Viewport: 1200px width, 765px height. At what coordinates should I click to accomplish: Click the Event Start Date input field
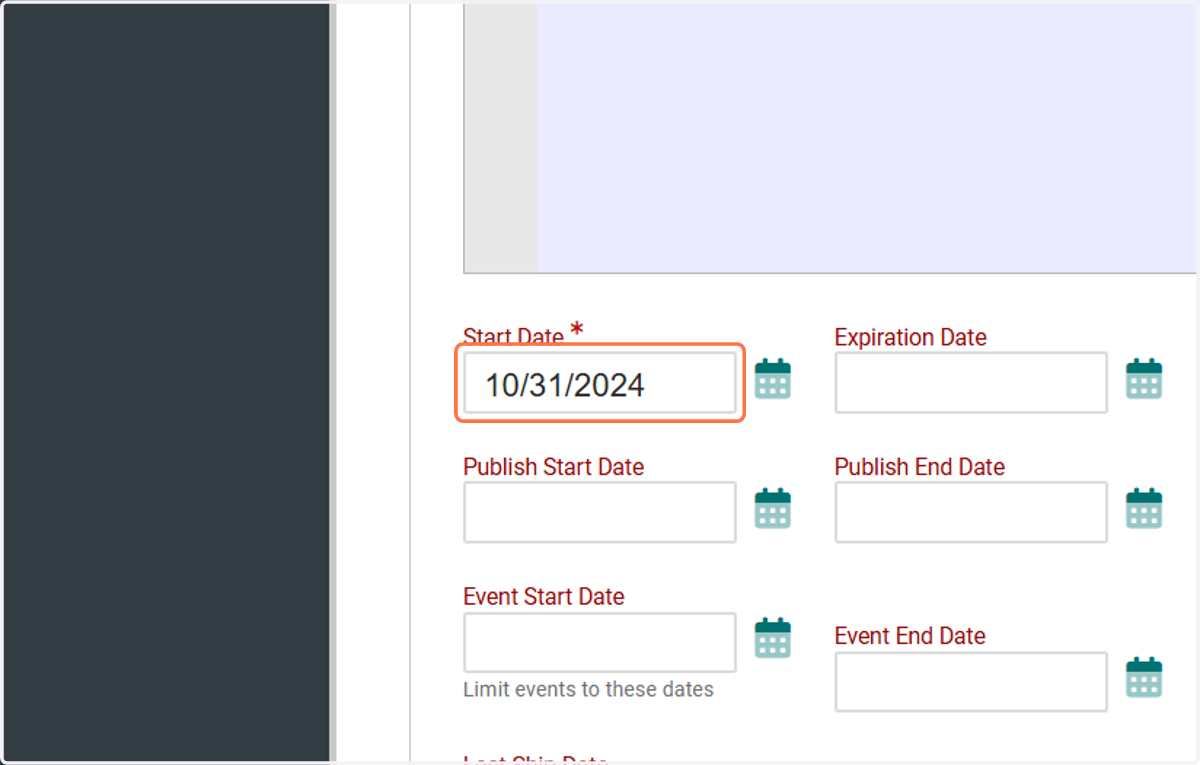(600, 642)
